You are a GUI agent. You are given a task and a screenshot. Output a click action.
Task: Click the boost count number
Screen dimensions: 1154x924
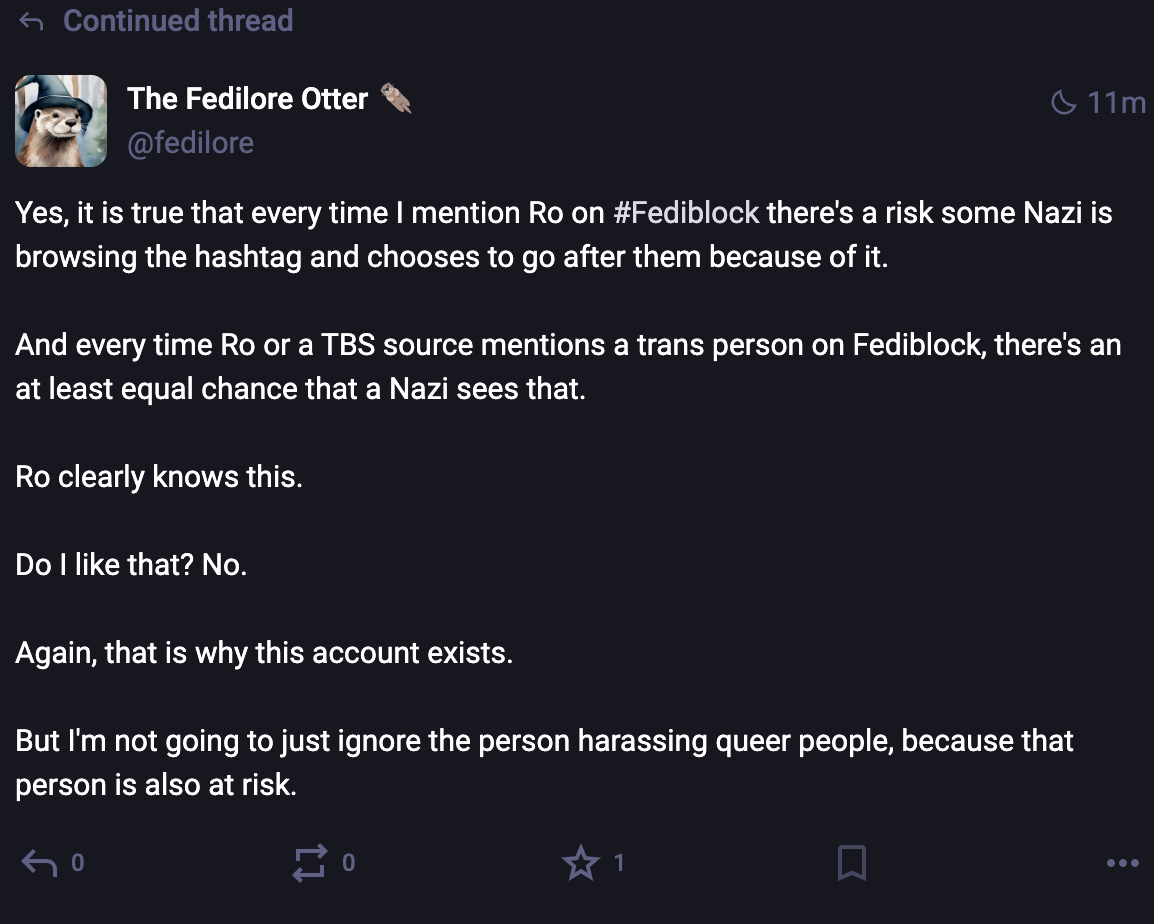[x=348, y=862]
